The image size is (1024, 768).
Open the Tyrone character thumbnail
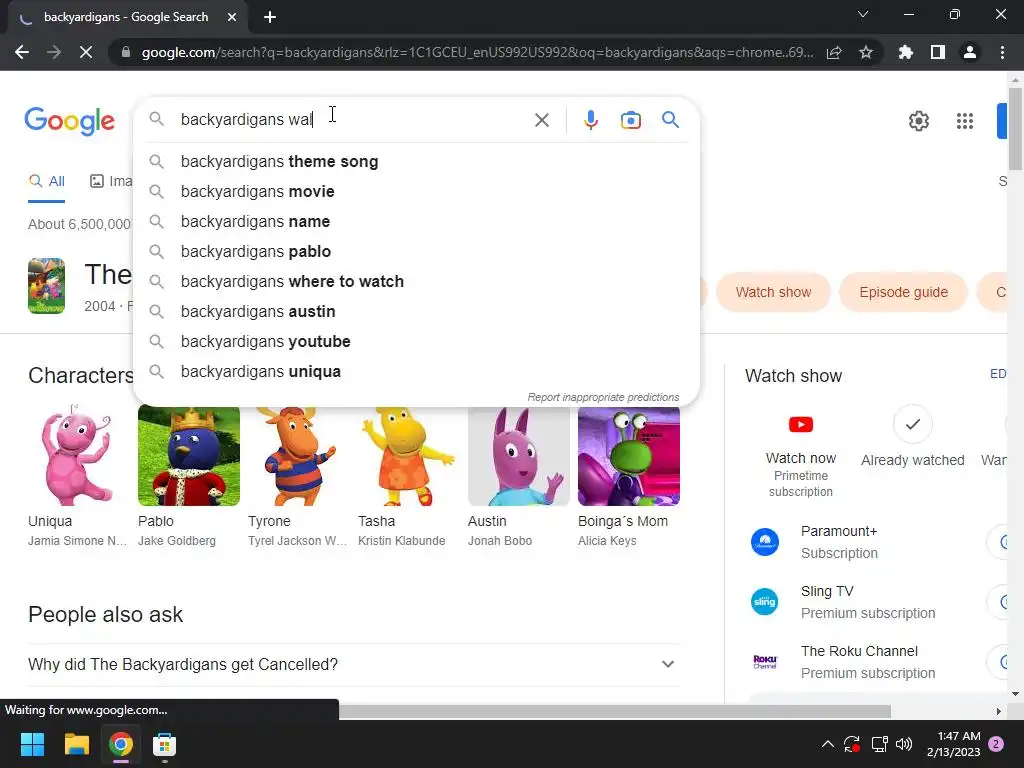[x=298, y=455]
